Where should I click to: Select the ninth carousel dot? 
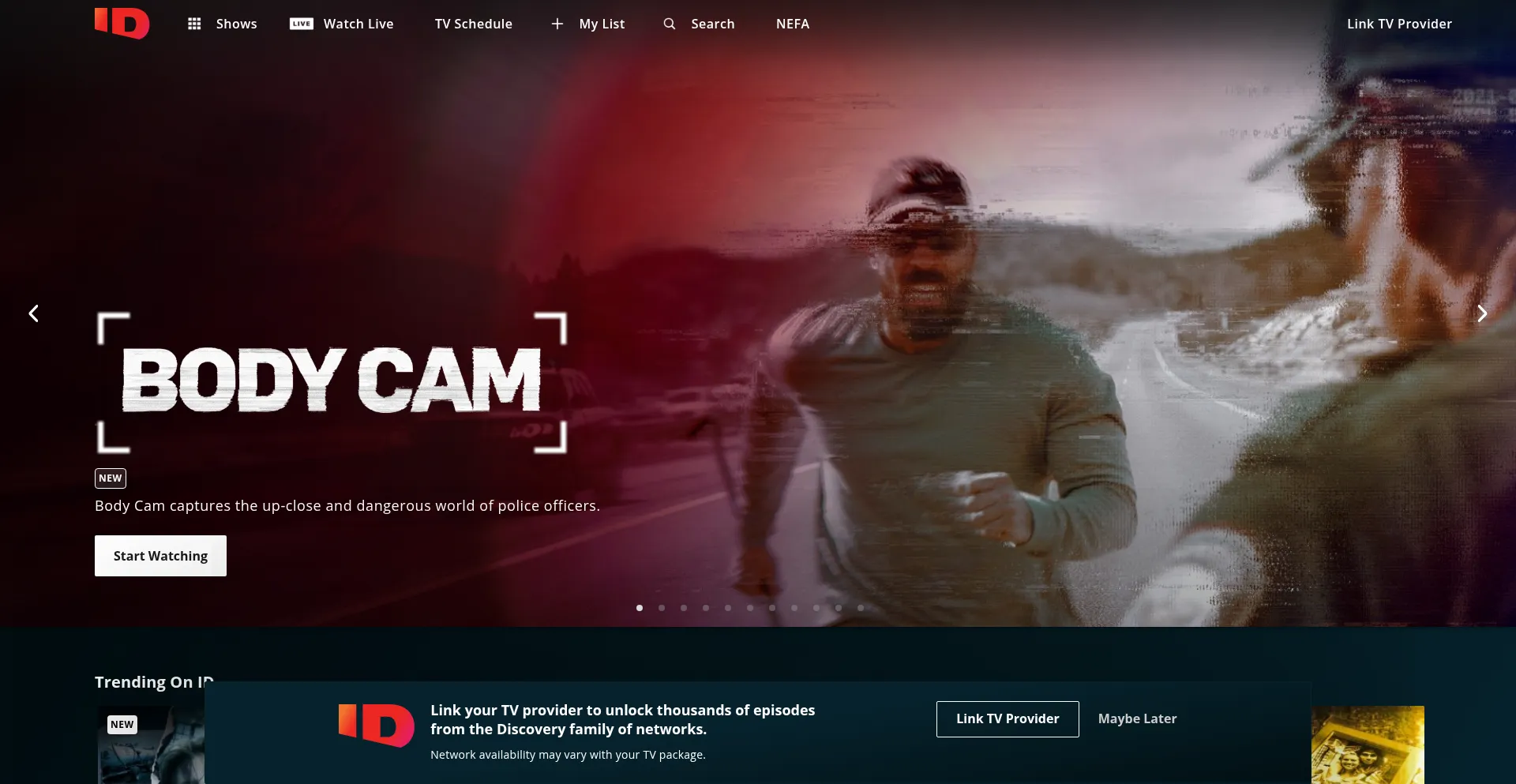tap(816, 608)
